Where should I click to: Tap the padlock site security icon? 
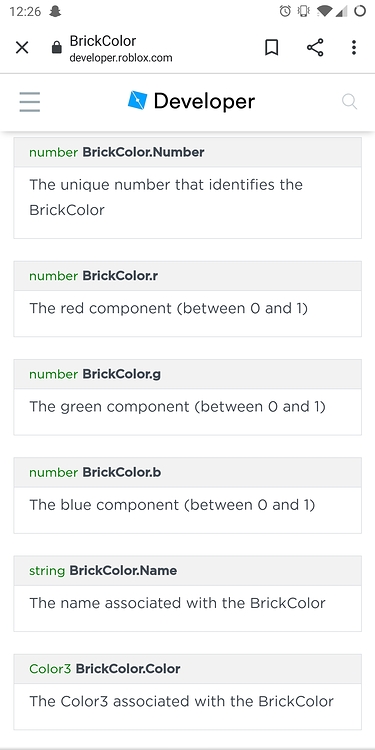pos(56,48)
